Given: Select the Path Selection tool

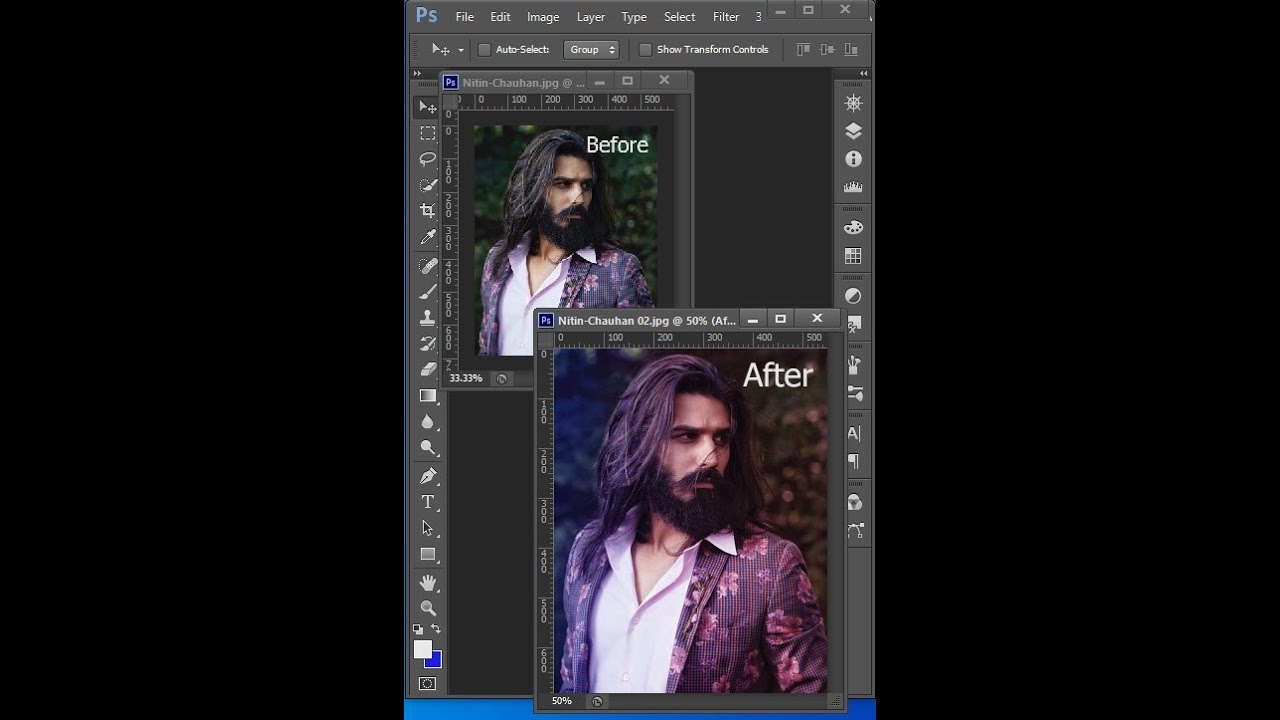Looking at the screenshot, I should point(428,528).
